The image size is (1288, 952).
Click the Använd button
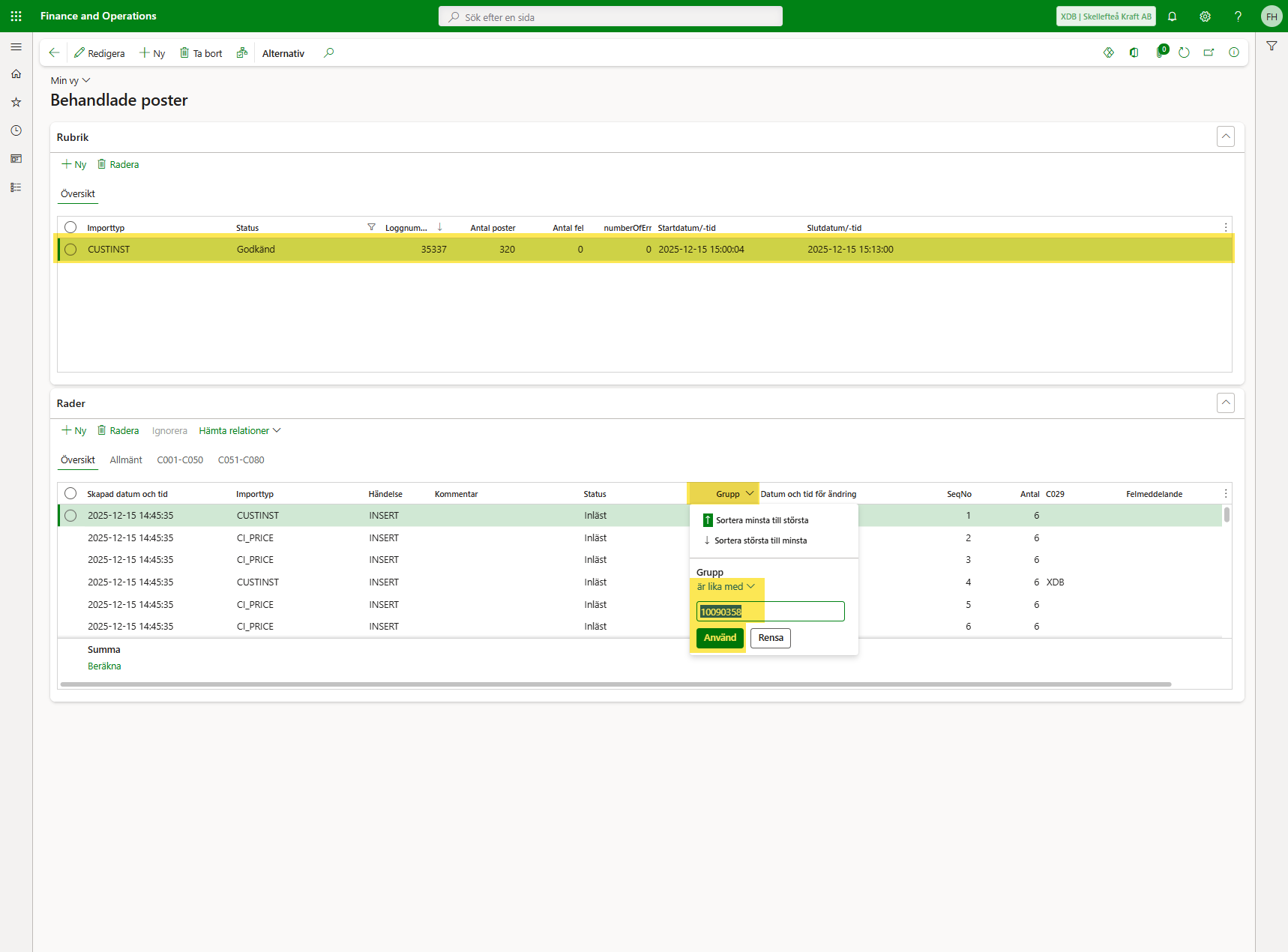tap(720, 638)
